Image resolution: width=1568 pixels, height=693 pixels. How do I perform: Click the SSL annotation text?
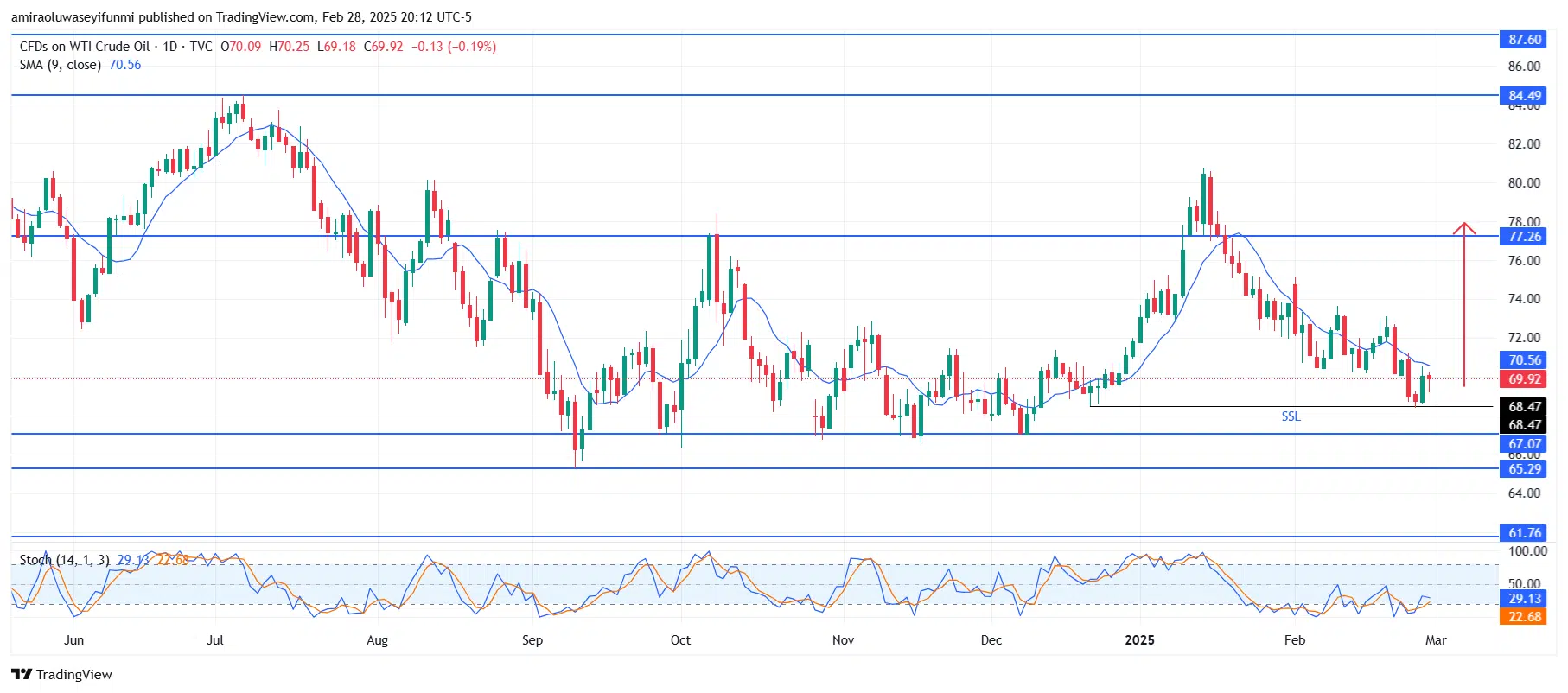[x=1290, y=416]
